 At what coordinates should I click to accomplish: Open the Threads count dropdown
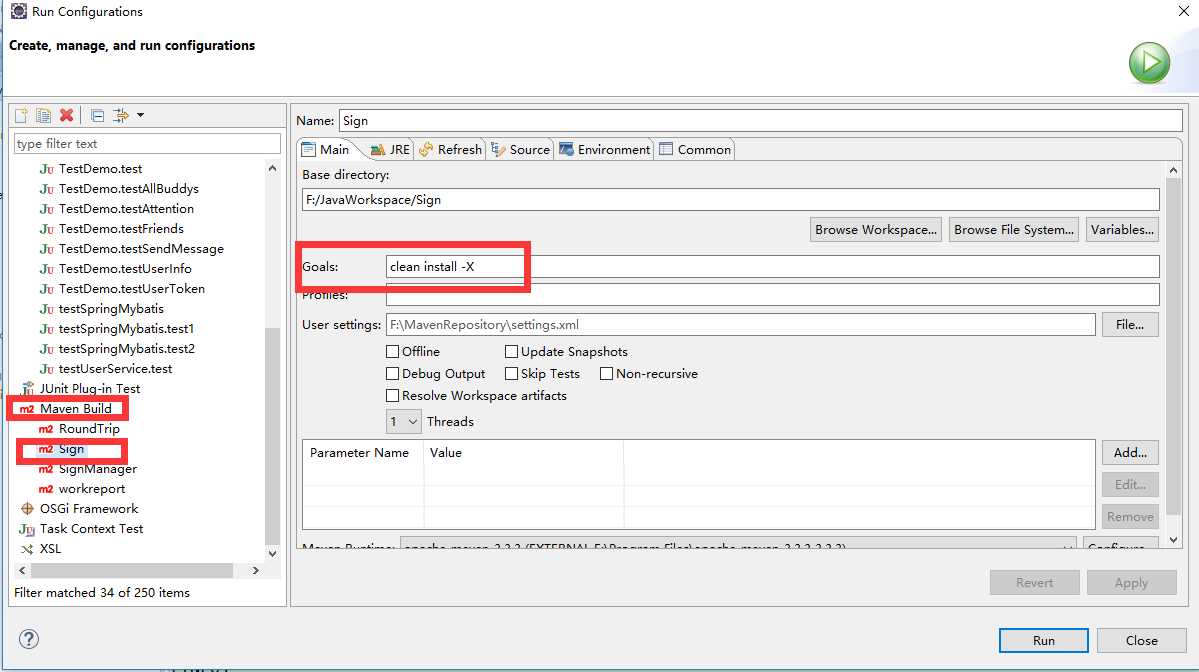click(404, 421)
